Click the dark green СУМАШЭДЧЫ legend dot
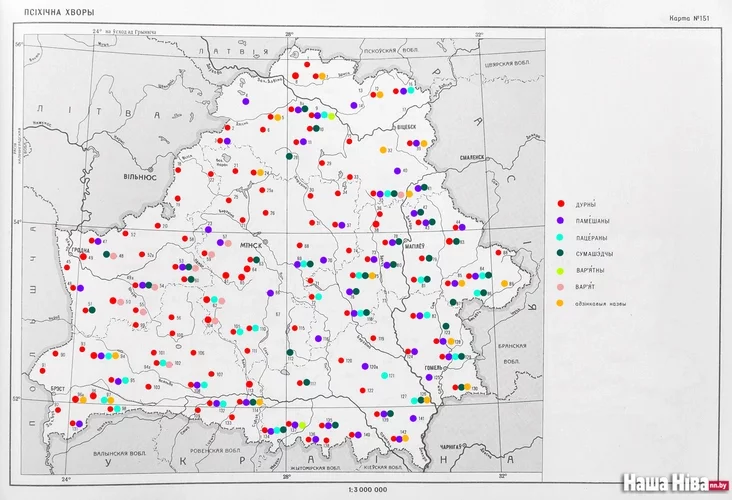This screenshot has height=500, width=732. pyautogui.click(x=562, y=254)
